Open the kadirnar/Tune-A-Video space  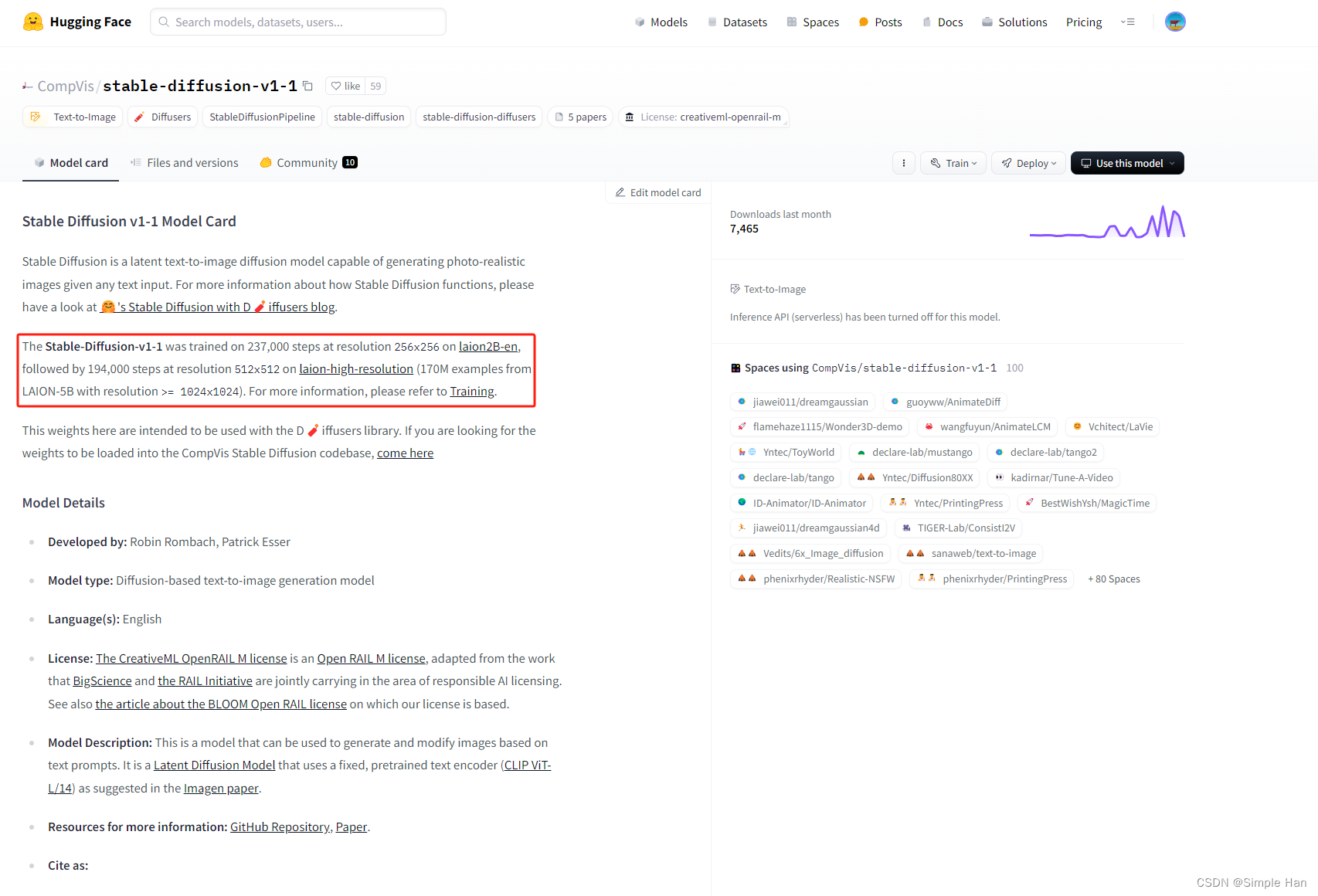pos(1054,477)
